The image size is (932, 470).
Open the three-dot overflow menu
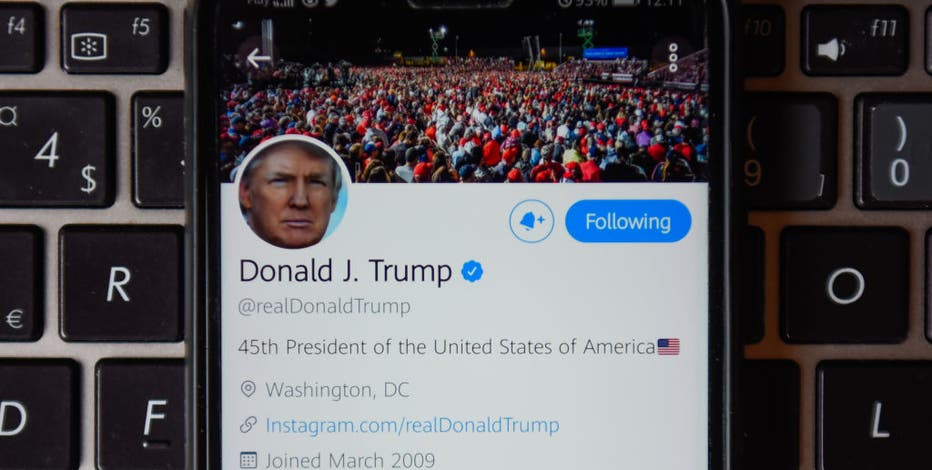click(673, 58)
